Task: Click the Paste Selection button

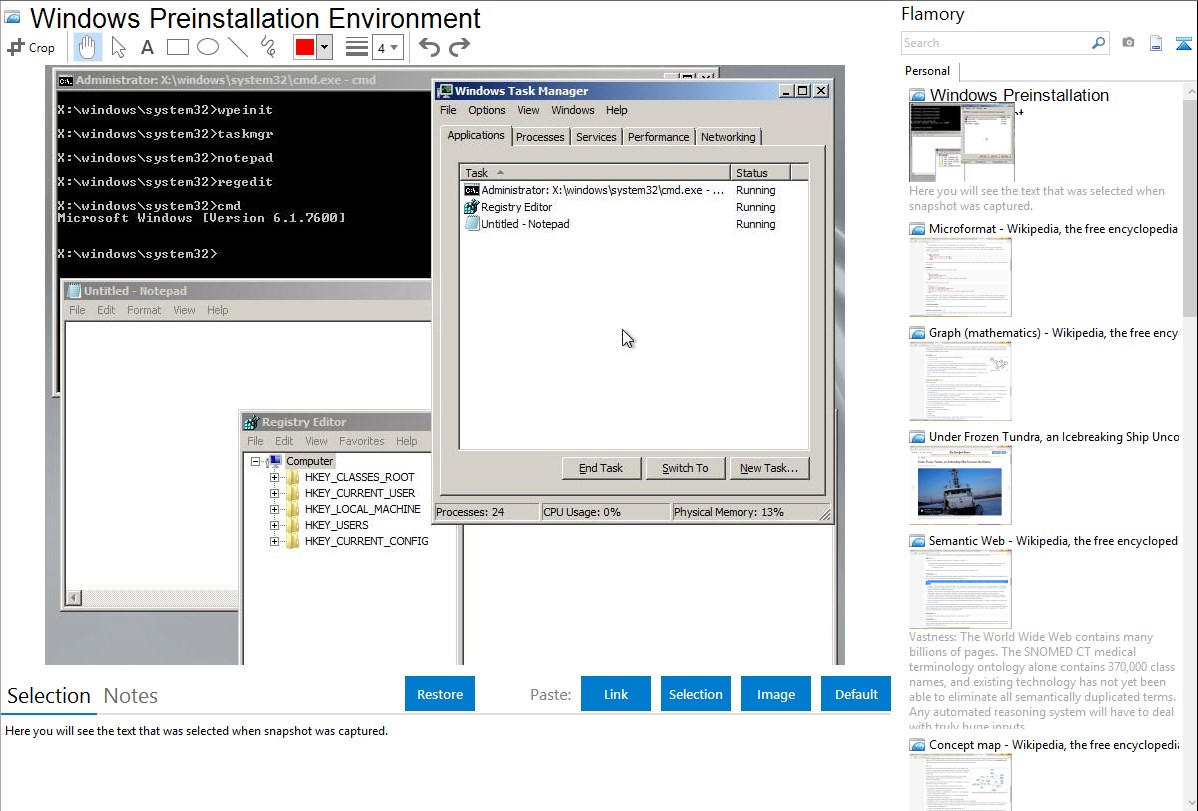Action: click(695, 694)
